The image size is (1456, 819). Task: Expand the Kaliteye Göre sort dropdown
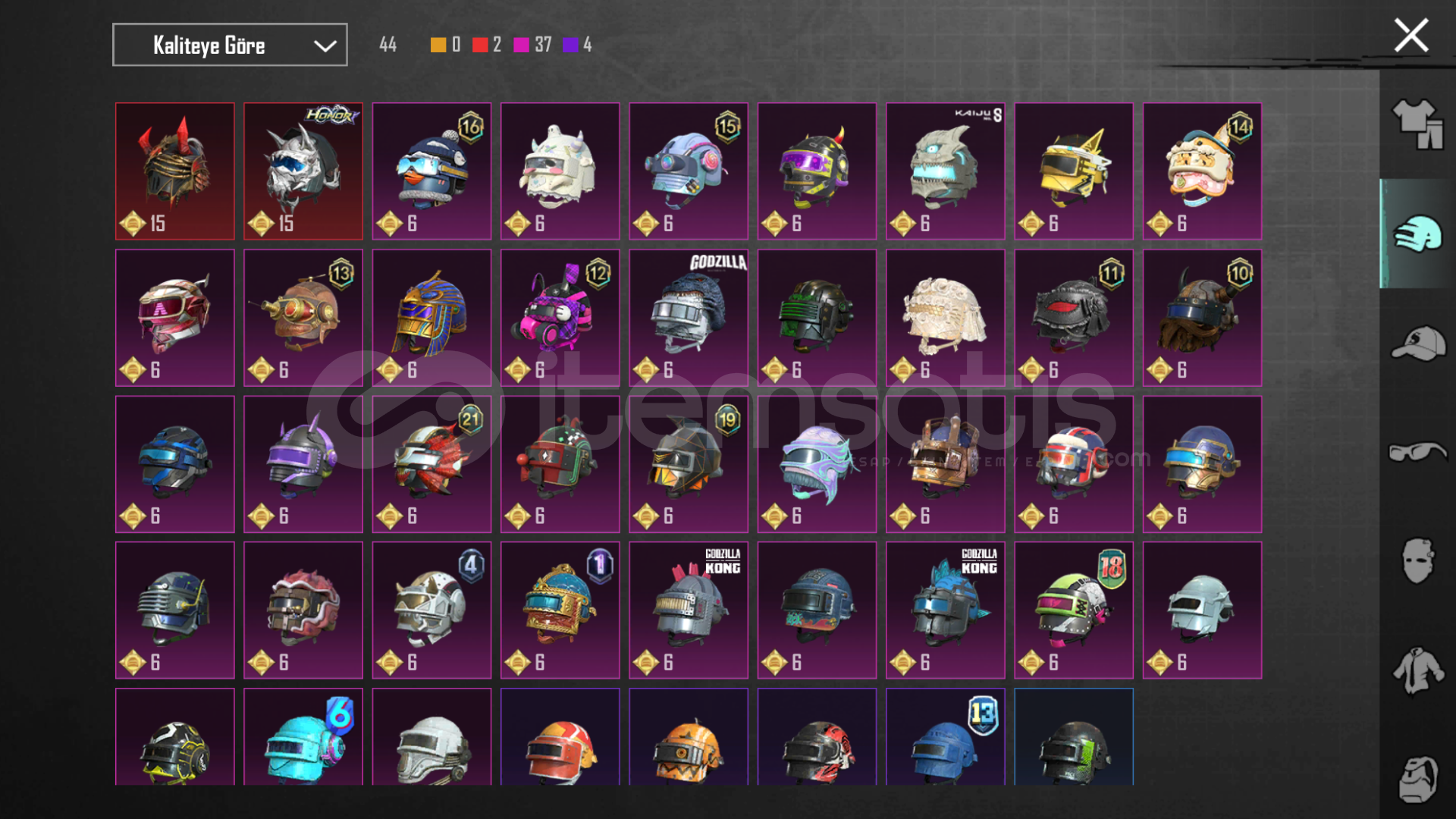coord(230,45)
